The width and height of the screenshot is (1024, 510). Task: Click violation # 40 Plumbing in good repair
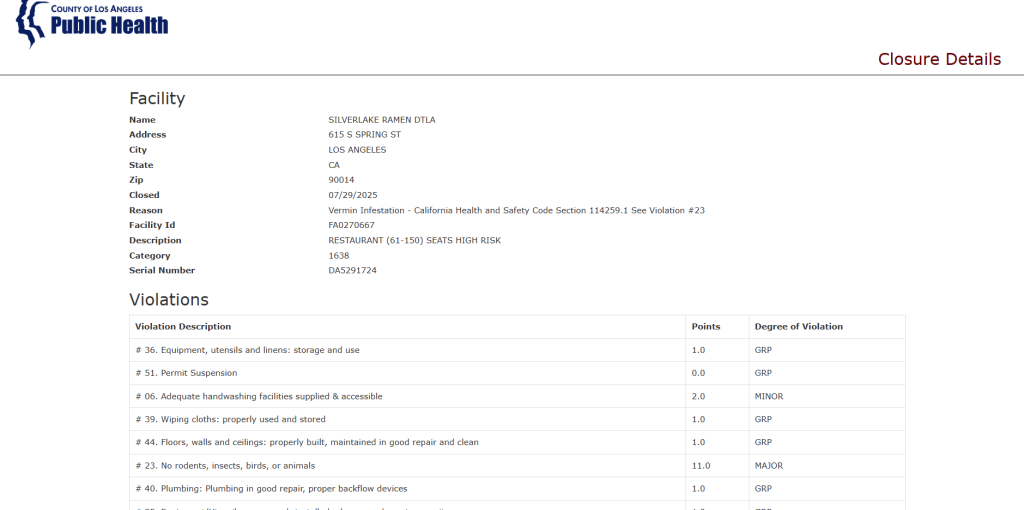pos(271,488)
